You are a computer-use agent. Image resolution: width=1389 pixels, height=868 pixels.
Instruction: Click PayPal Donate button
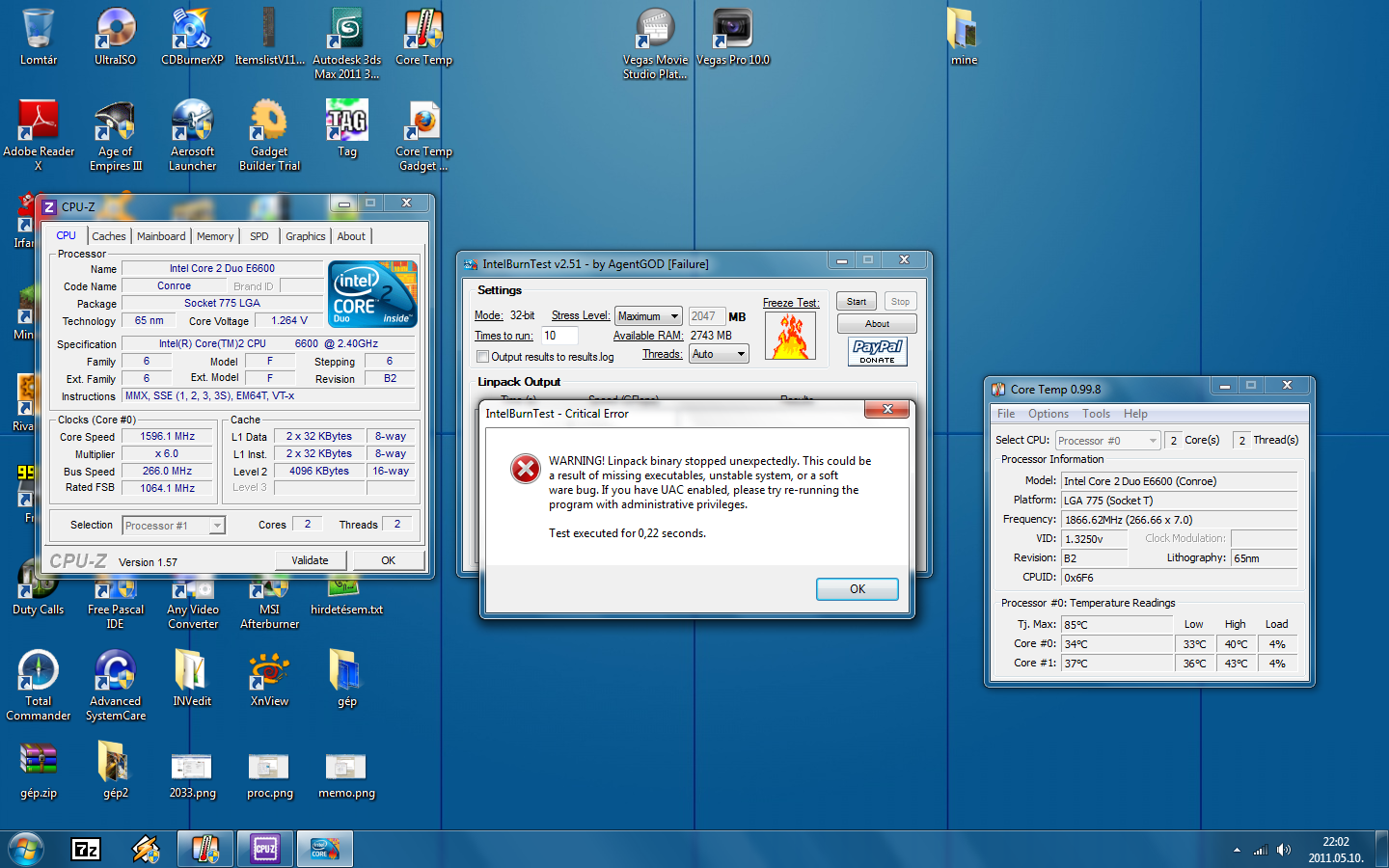(x=878, y=351)
